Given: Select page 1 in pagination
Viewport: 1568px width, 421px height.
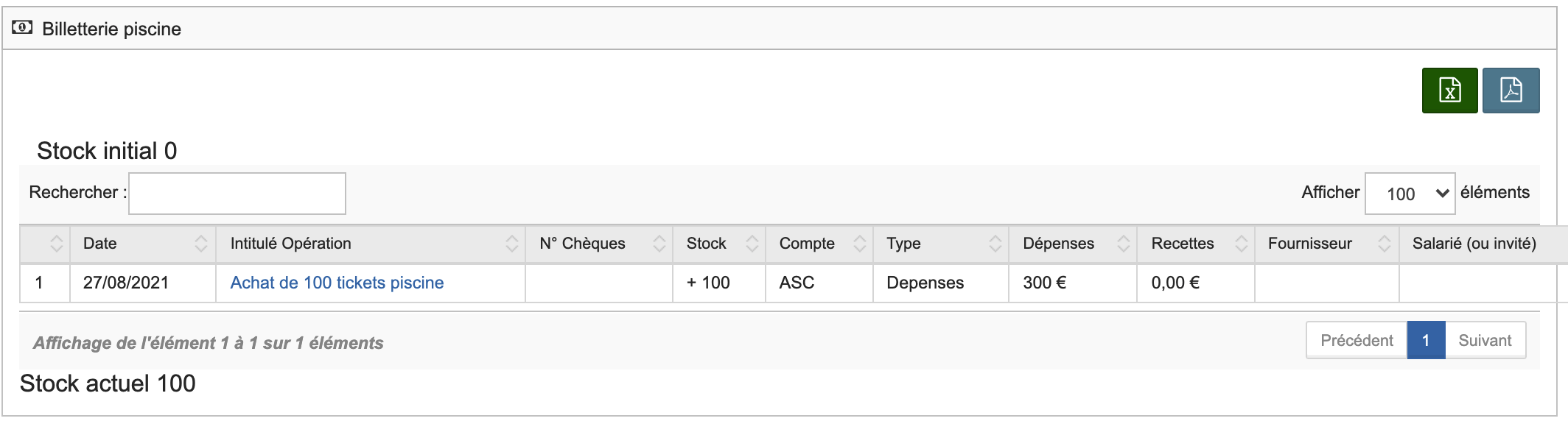Looking at the screenshot, I should pos(1426,341).
